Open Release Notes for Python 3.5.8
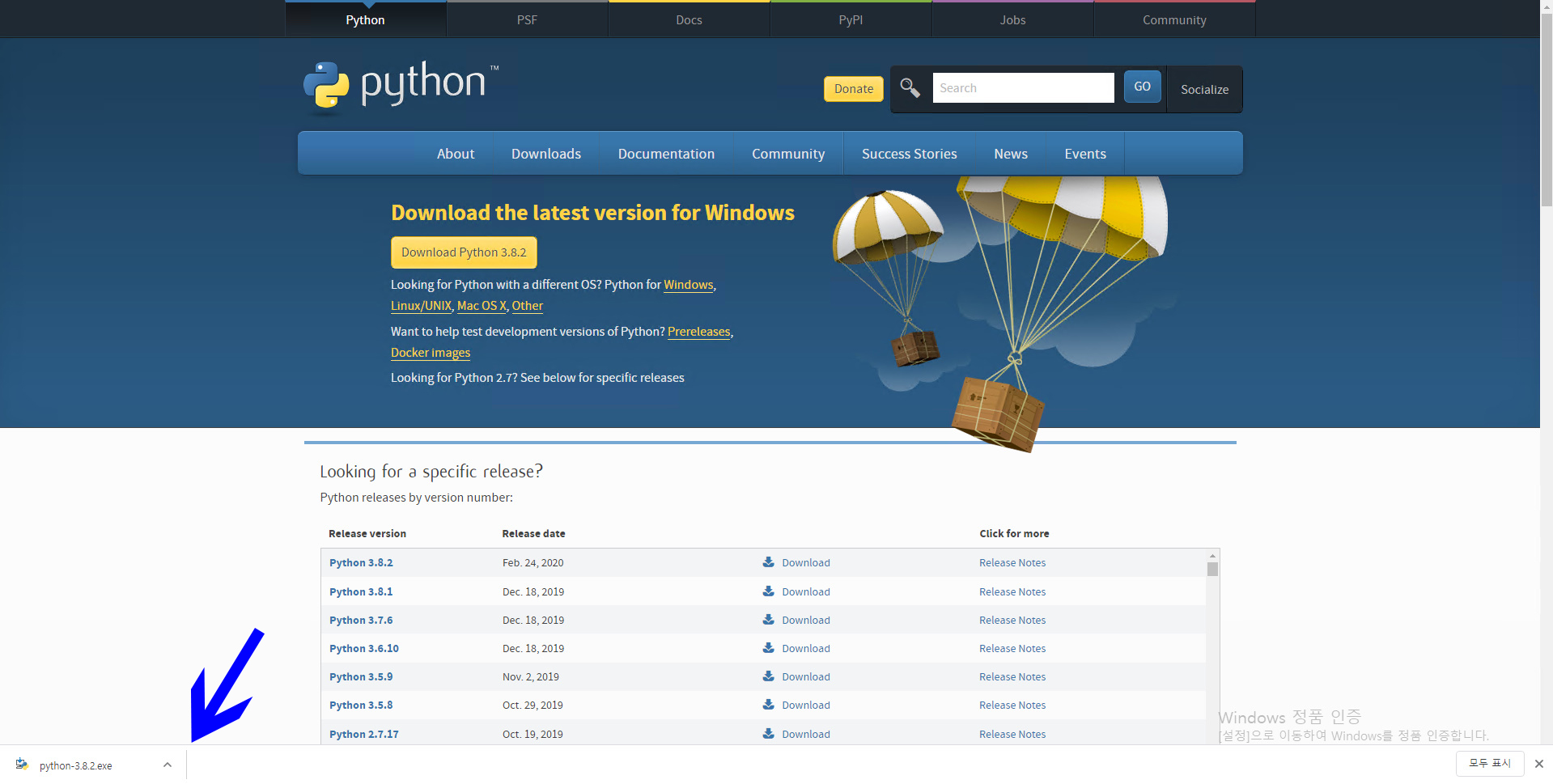Viewport: 1553px width, 784px height. coord(1012,705)
